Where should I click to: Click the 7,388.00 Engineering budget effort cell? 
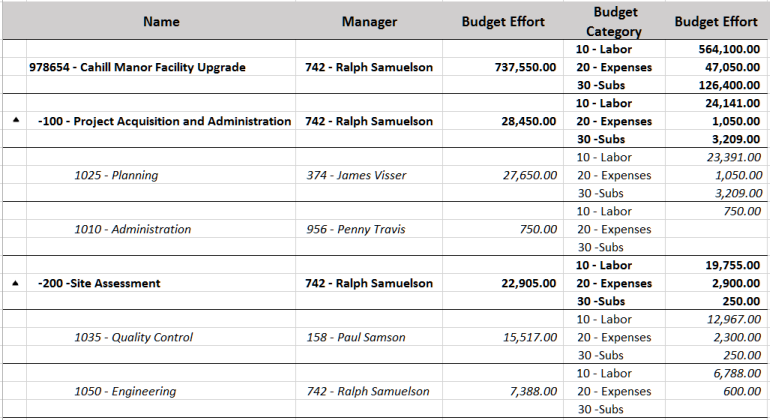point(529,392)
